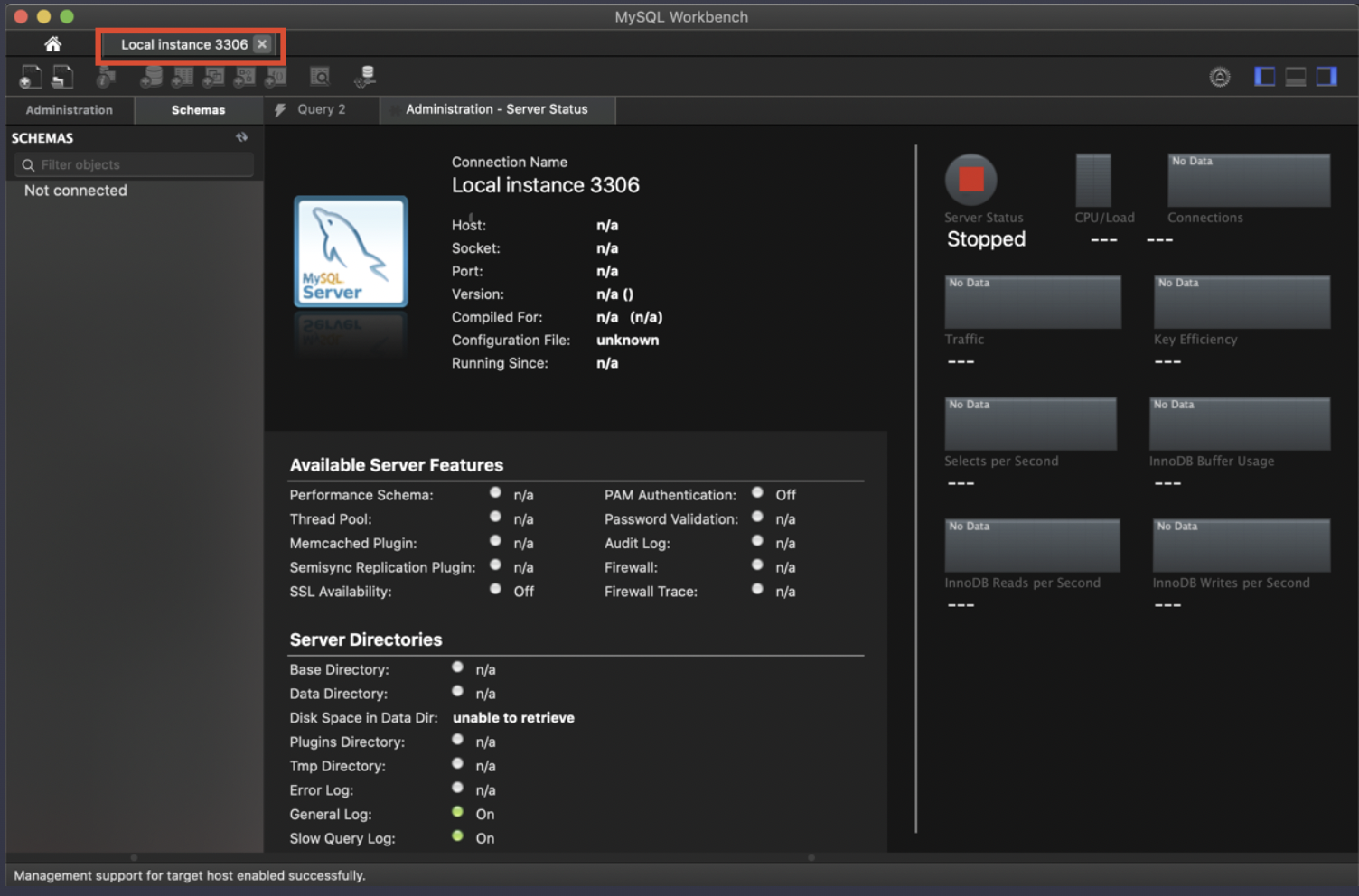This screenshot has height=896, width=1359.
Task: Create a new stored procedure icon
Action: [x=244, y=77]
